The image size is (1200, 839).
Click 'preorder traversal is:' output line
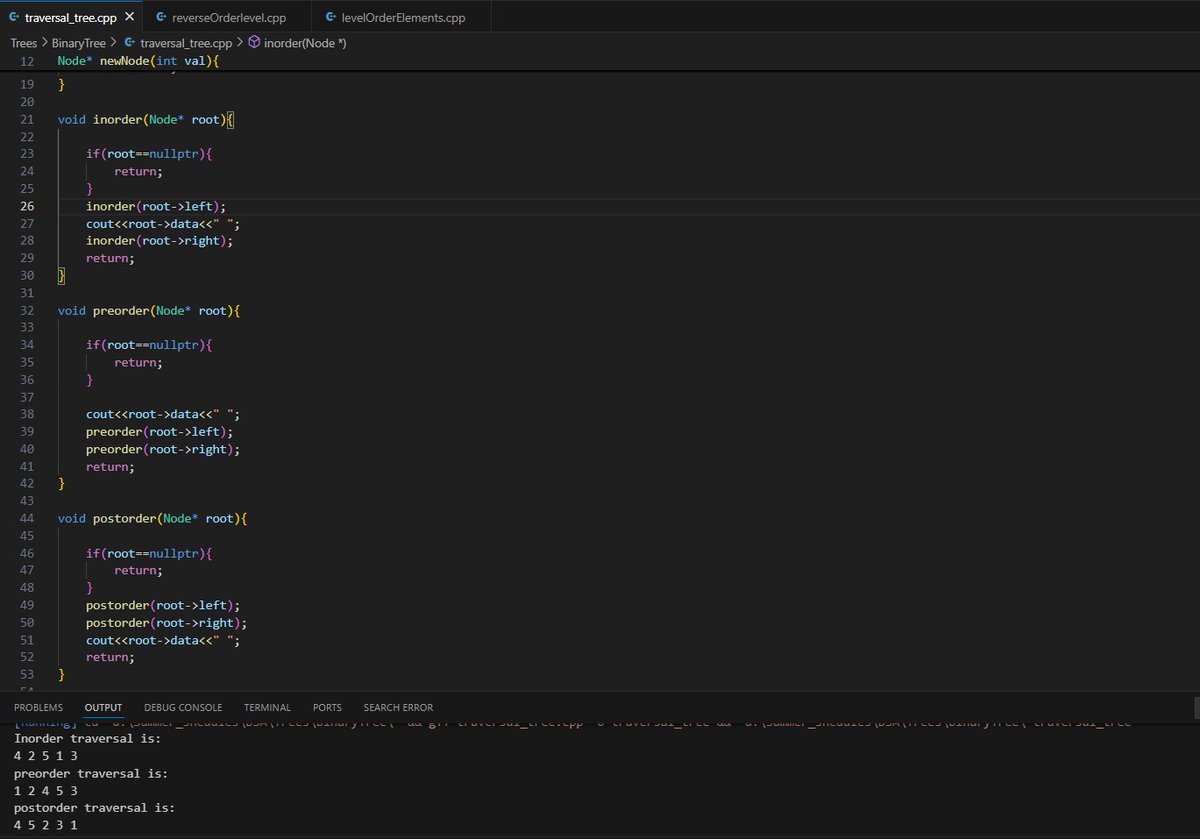point(91,774)
